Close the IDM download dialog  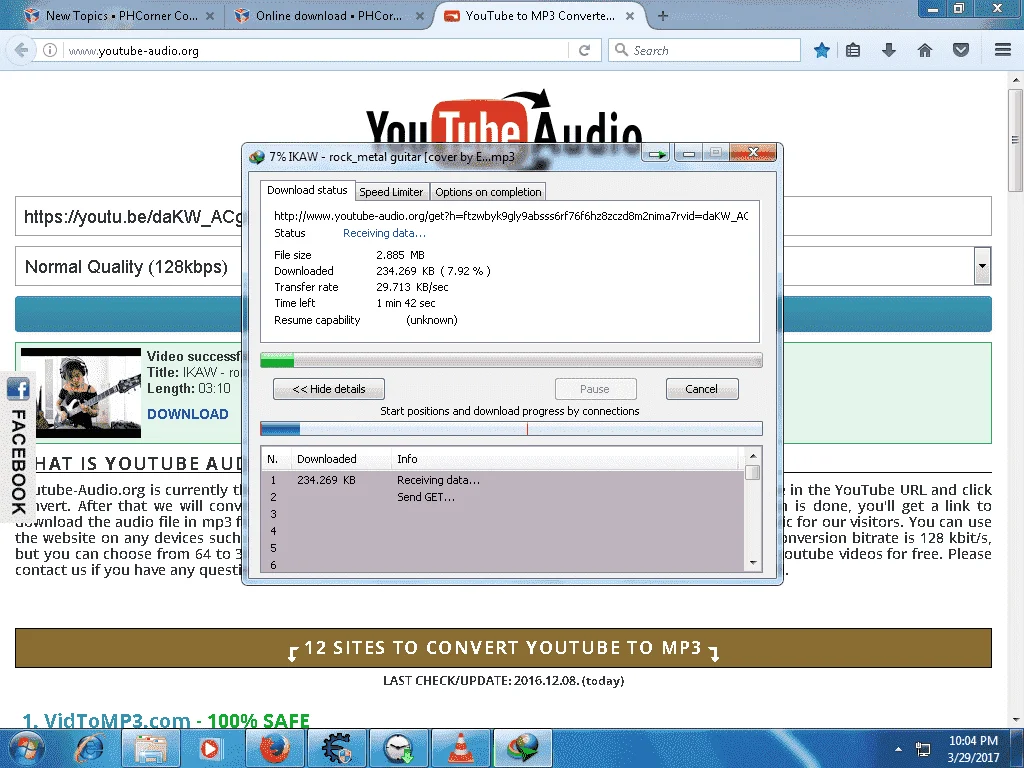pos(753,153)
